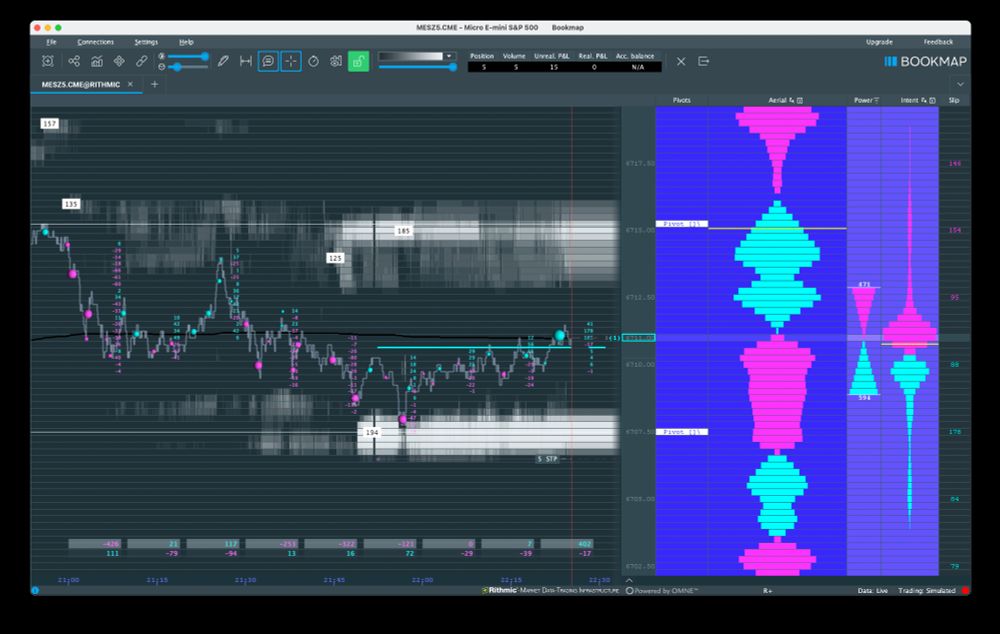Toggle the Aerial funnel filter icon
Viewport: 1000px width, 634px height.
click(791, 100)
